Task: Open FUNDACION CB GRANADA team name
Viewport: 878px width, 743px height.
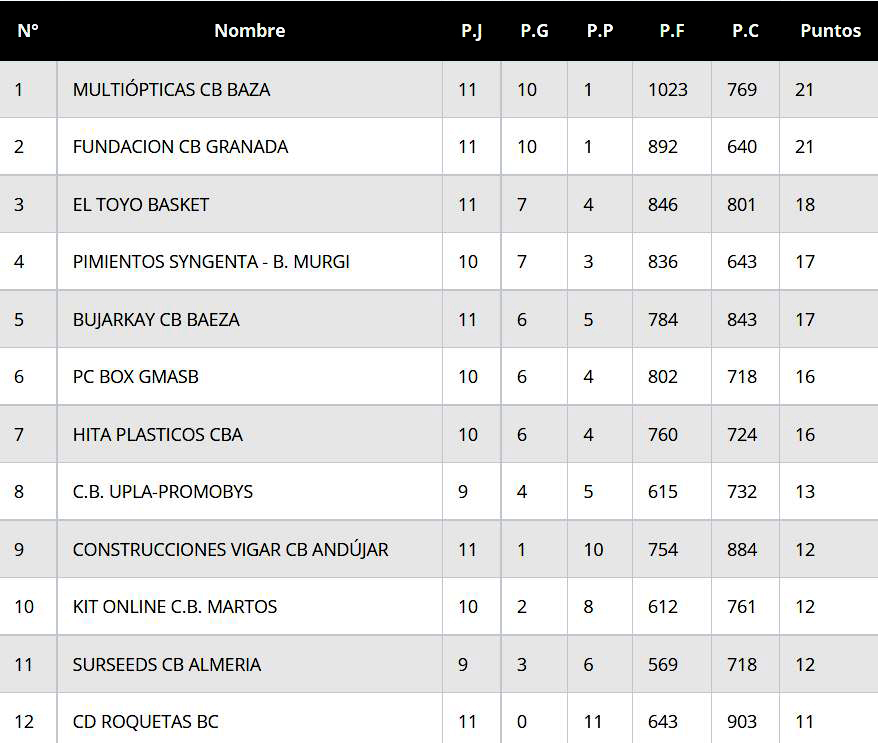Action: coord(180,146)
